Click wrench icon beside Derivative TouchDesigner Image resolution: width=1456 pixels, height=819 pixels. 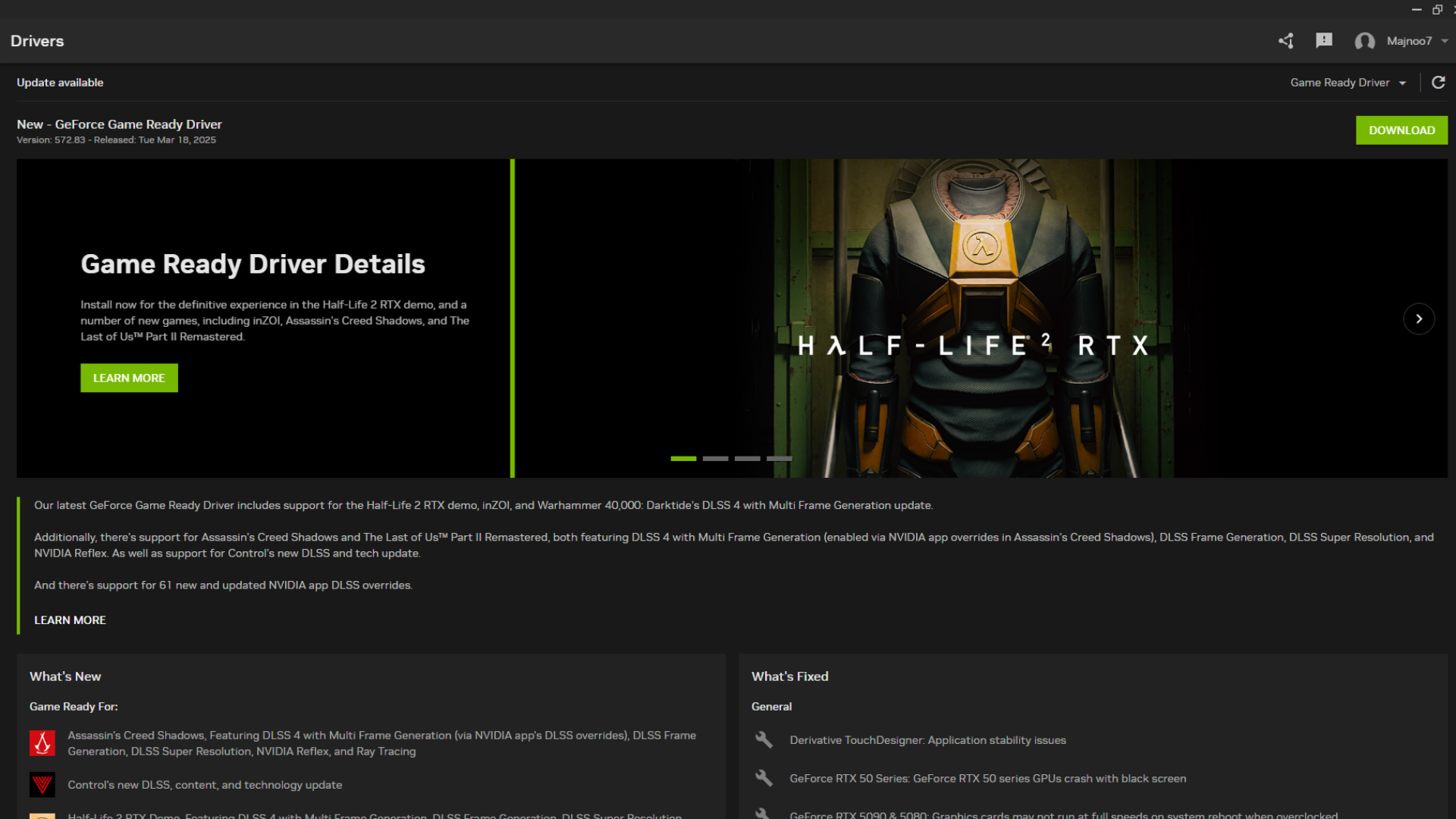[x=764, y=740]
